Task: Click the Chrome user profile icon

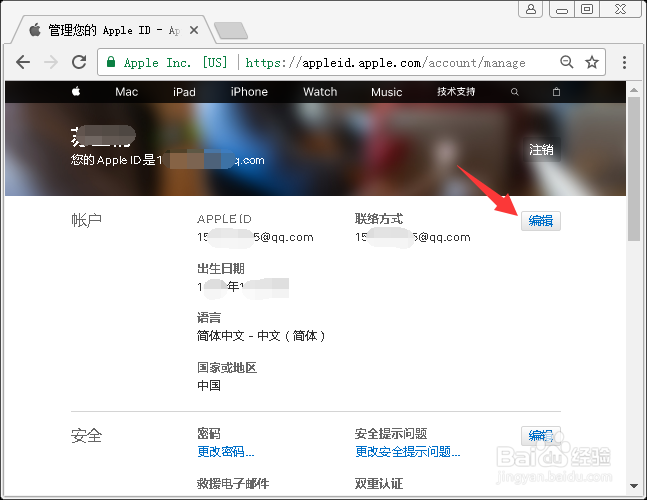Action: [531, 9]
